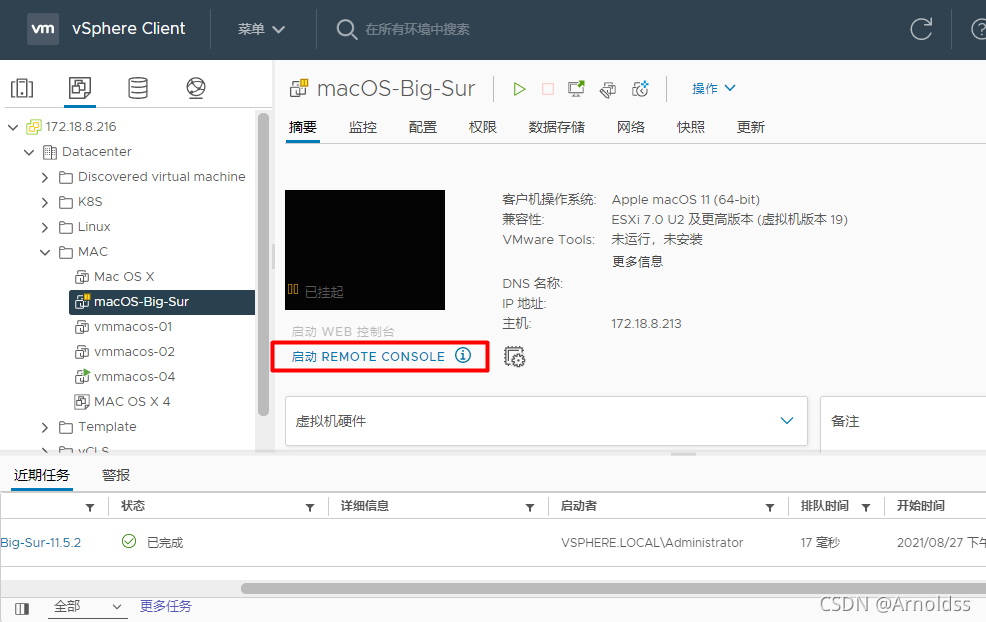Click 启动 REMOTE CONSOLE link
Image resolution: width=986 pixels, height=622 pixels.
pos(368,357)
